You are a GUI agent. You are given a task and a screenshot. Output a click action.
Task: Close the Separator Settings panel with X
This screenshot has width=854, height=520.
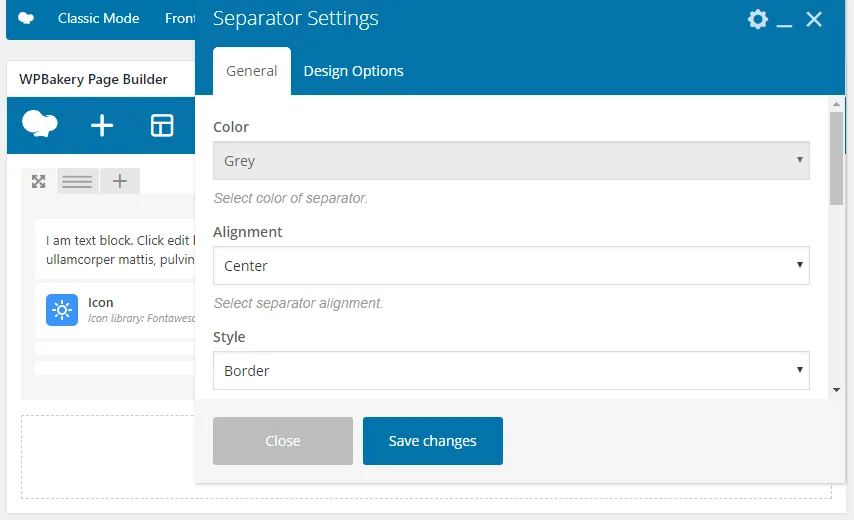coord(814,20)
